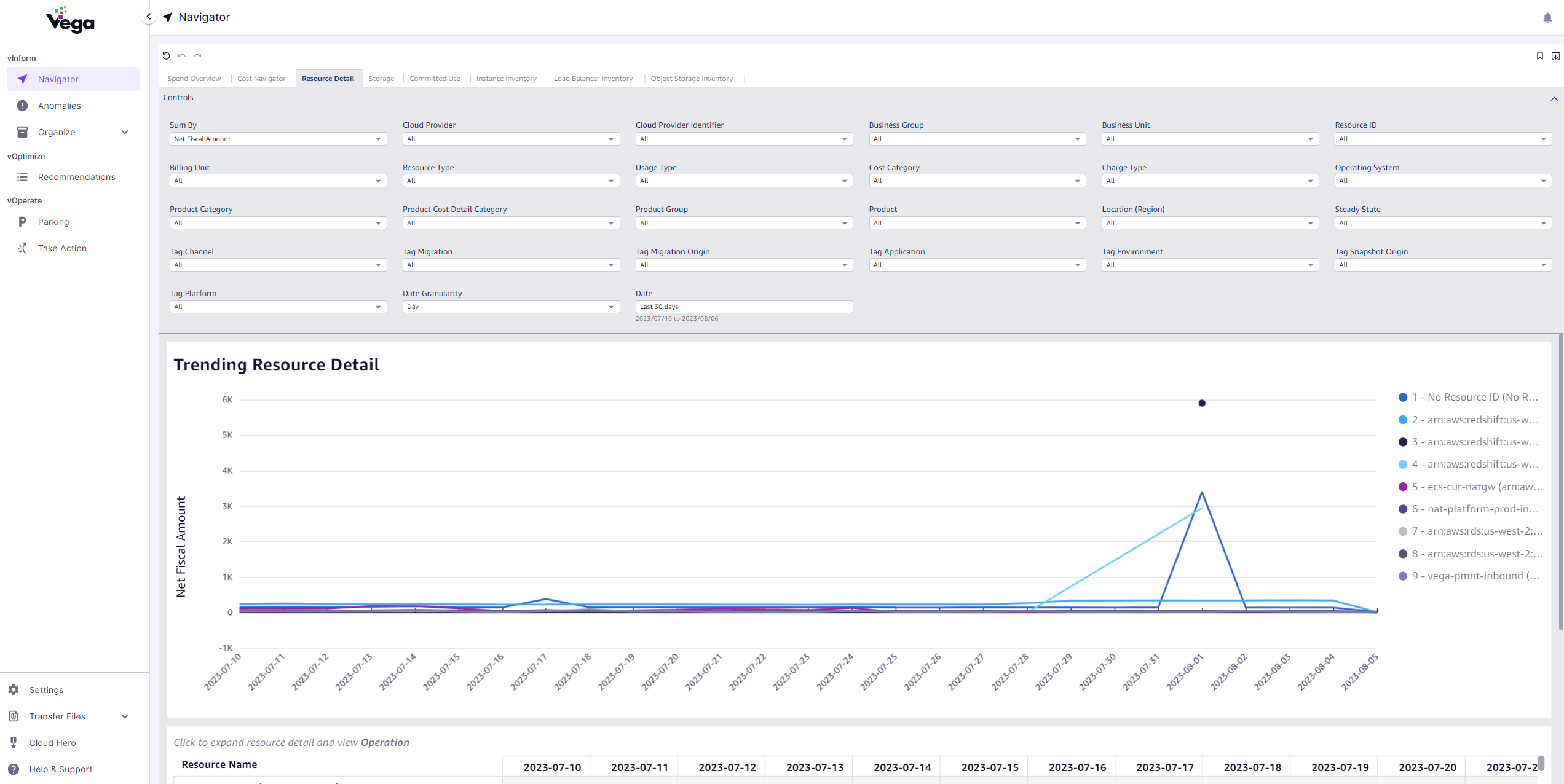Viewport: 1564px width, 784px height.
Task: Toggle legend item 9 - vega-pmnt-inbound
Action: (x=1469, y=576)
